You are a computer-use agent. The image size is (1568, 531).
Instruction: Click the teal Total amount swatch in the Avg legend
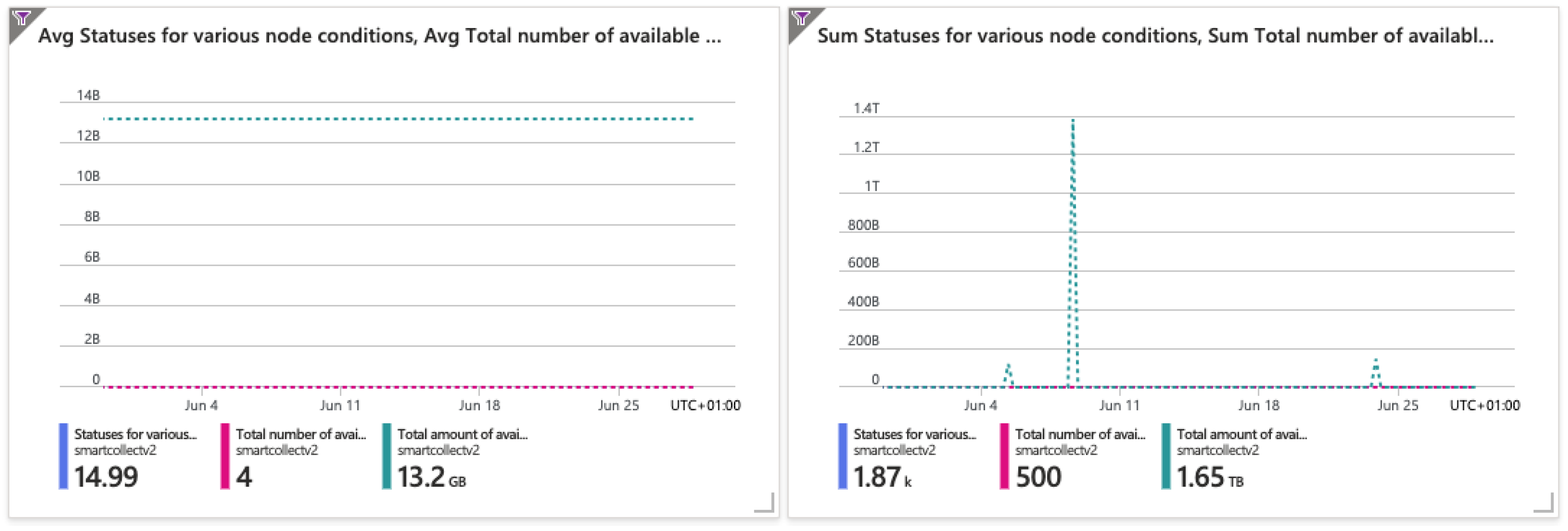(386, 456)
